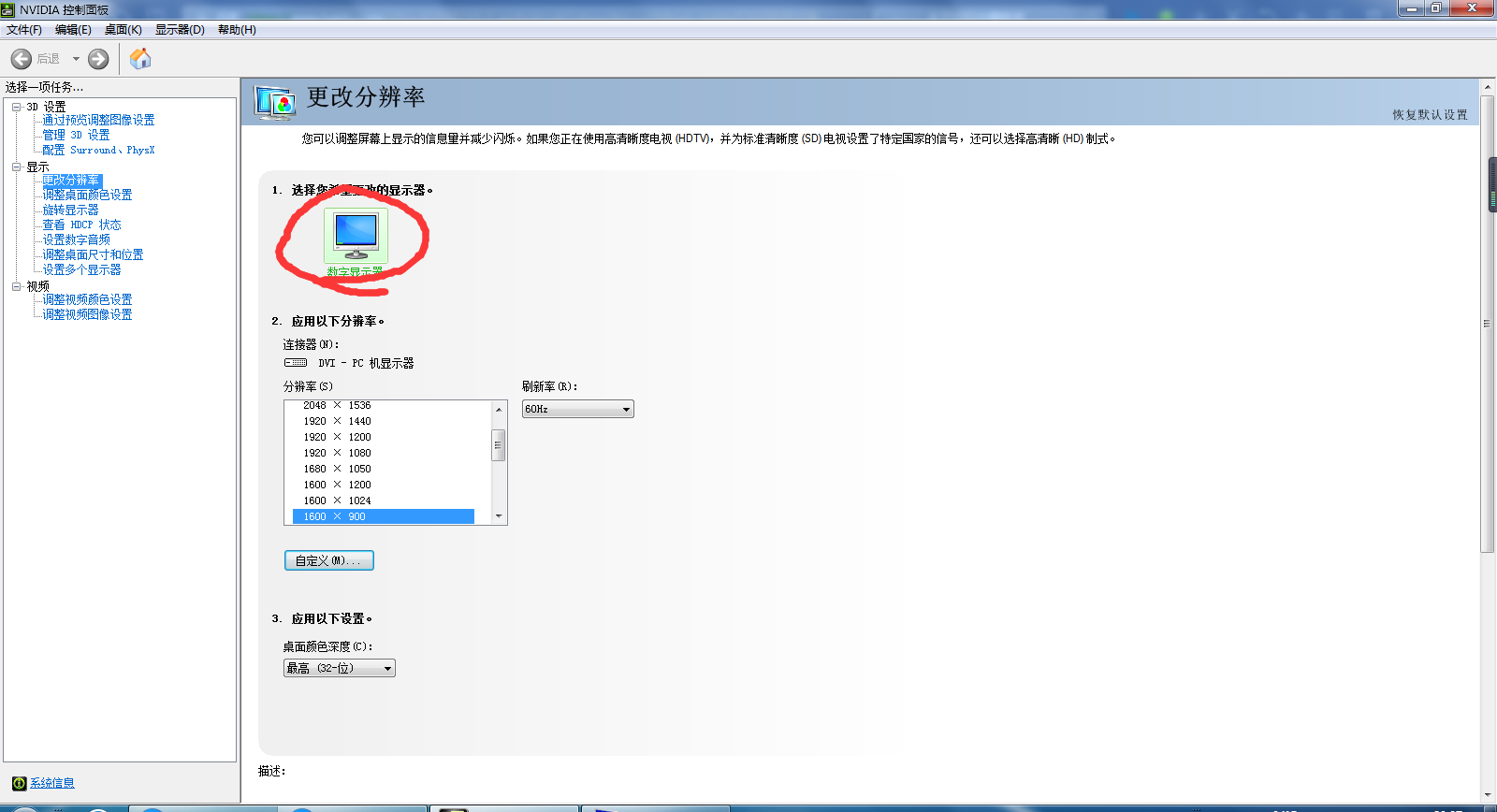Select the digital display monitor icon
The height and width of the screenshot is (812, 1497).
(x=356, y=236)
